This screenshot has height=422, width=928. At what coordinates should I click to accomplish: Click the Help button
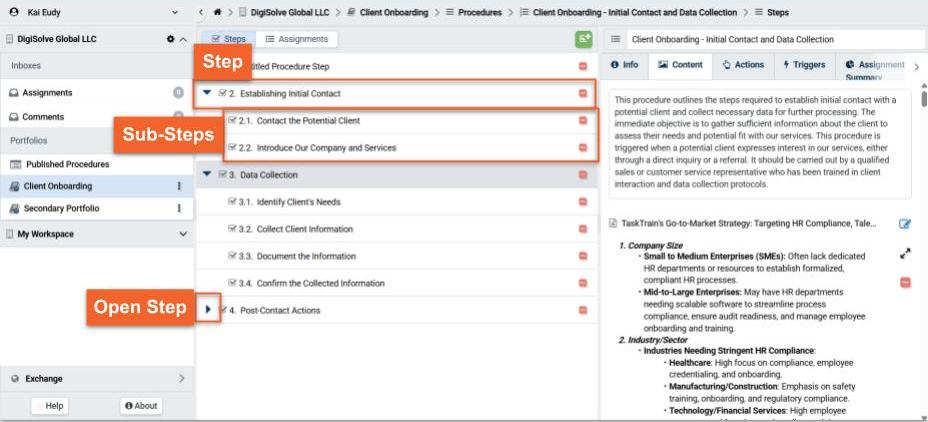[x=55, y=405]
